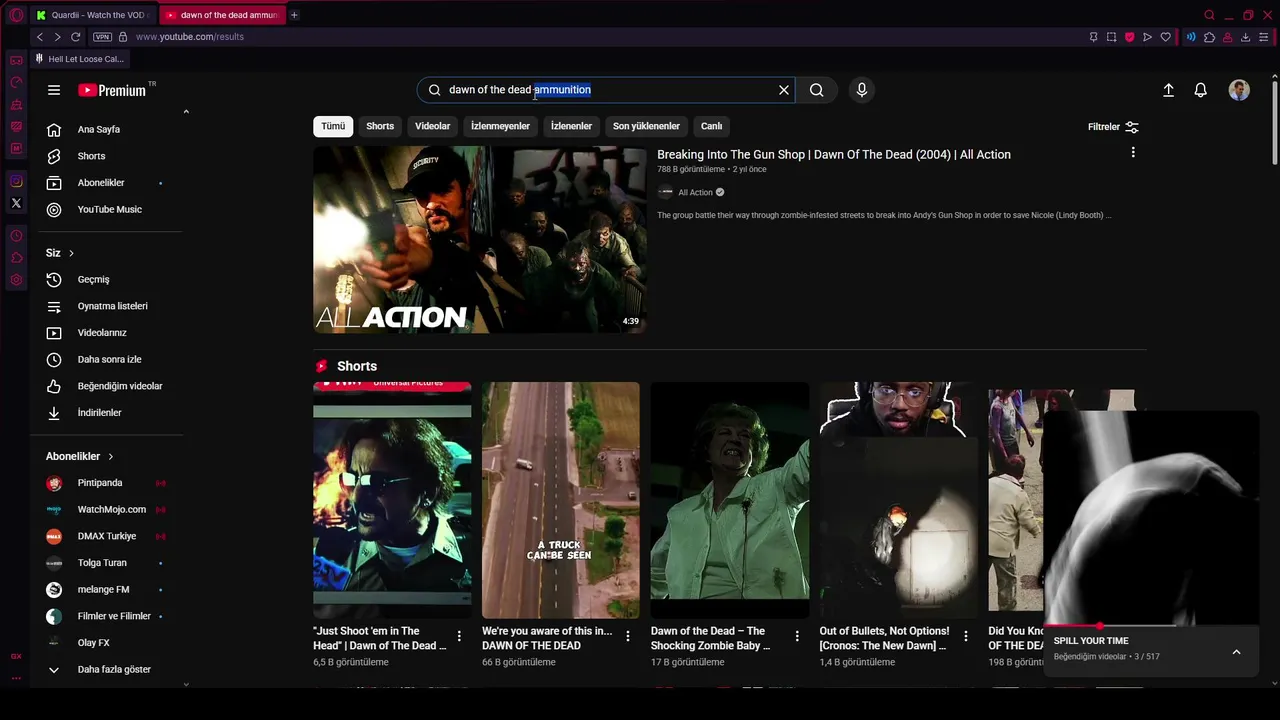The image size is (1280, 720).
Task: Open browser History clock icon in sidebar
Action: coord(16,236)
